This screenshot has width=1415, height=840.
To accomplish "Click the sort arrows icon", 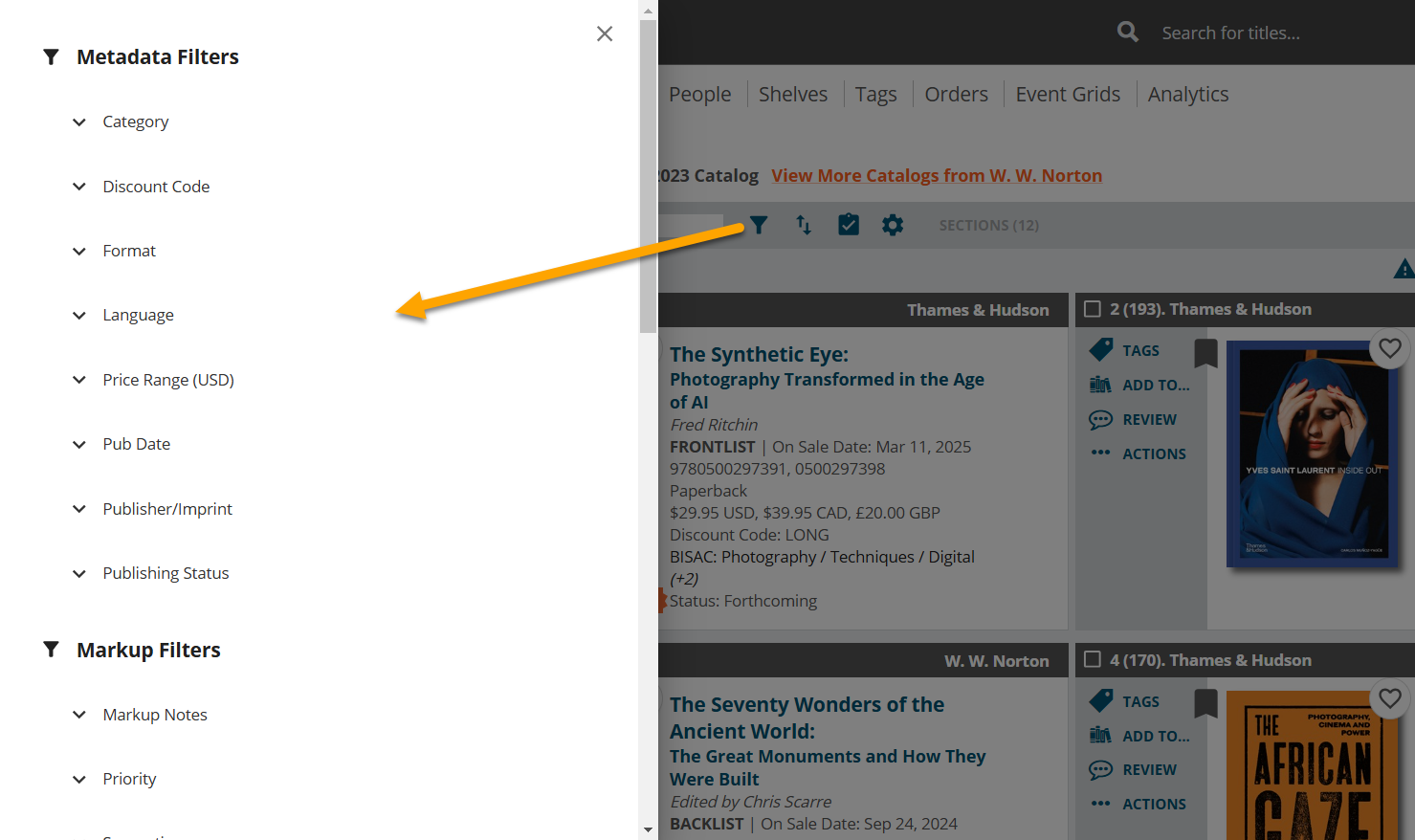I will [x=804, y=225].
